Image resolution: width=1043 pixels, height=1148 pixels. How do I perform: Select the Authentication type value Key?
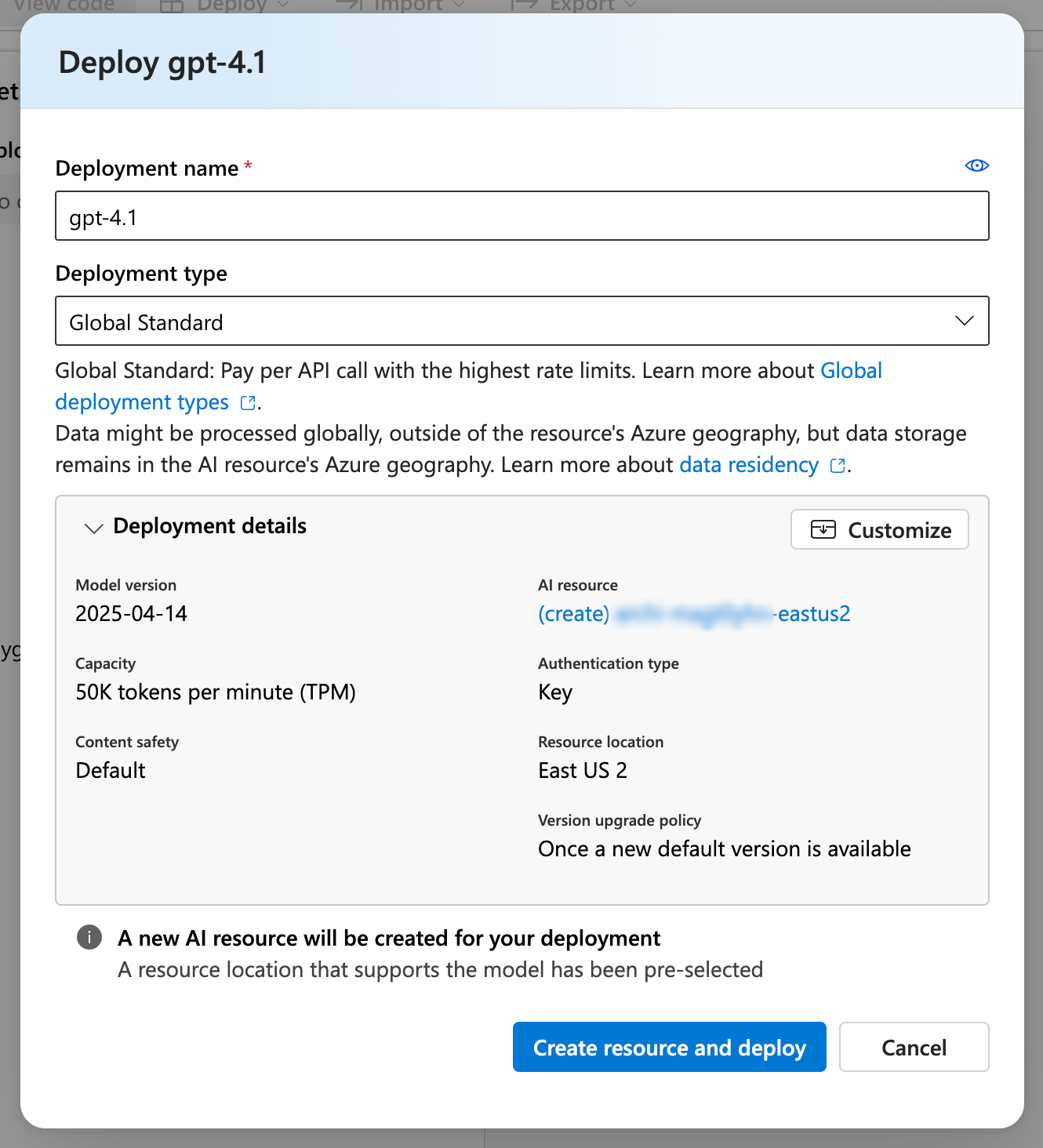[x=555, y=692]
